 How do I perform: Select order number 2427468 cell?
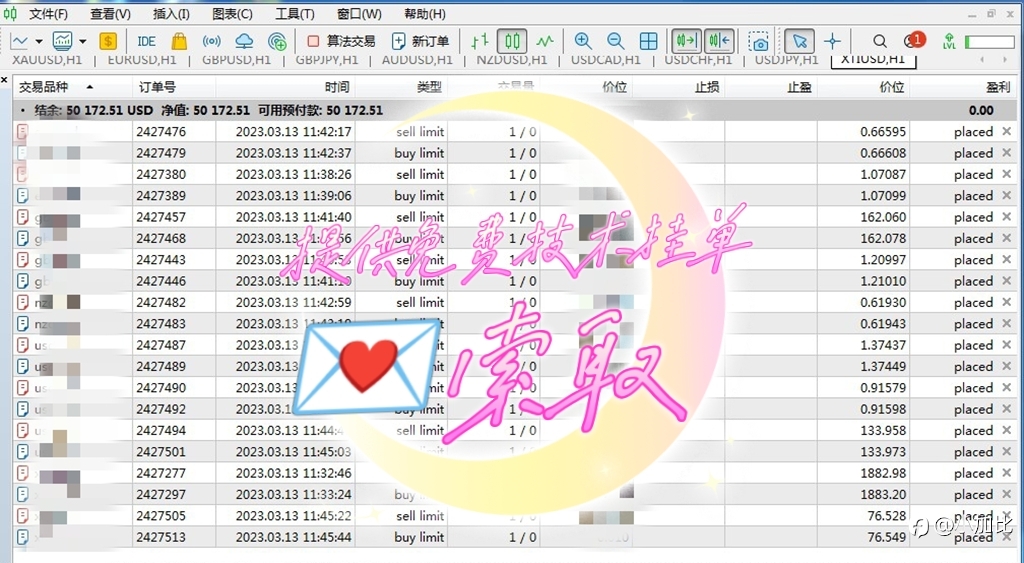pyautogui.click(x=161, y=238)
